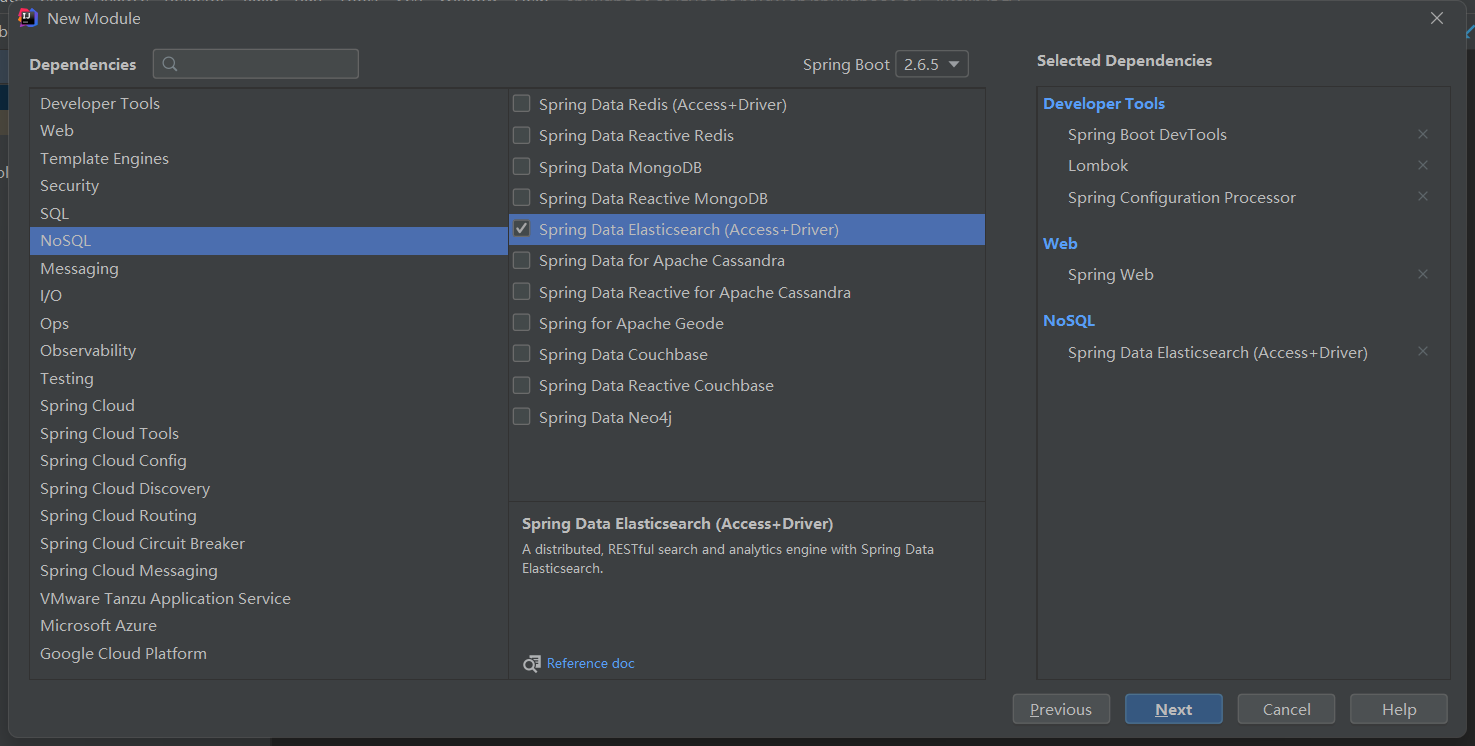
Task: Enable Spring Data MongoDB dependency
Action: click(x=522, y=166)
